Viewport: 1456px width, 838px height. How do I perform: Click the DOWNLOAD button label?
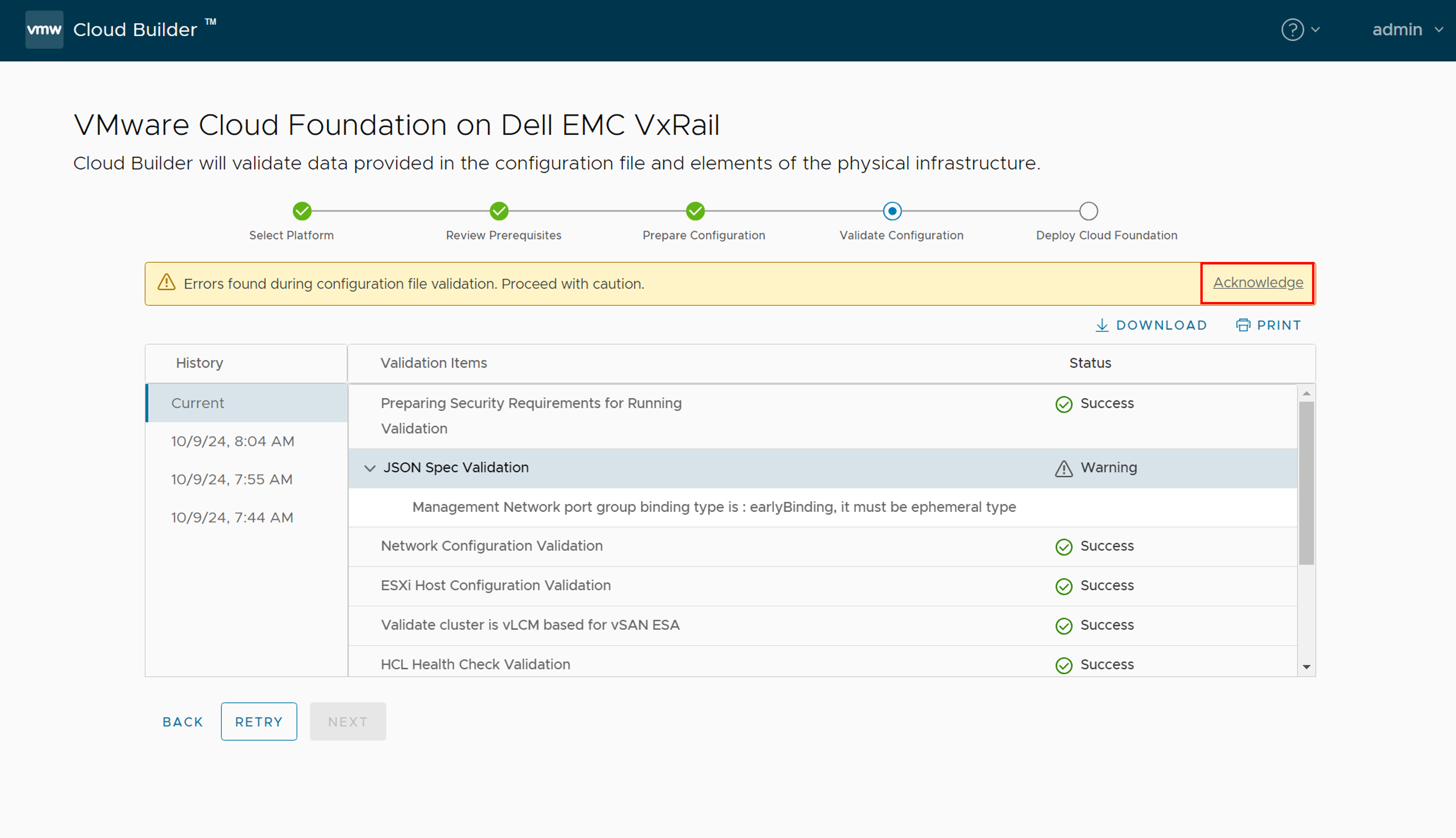(1161, 325)
